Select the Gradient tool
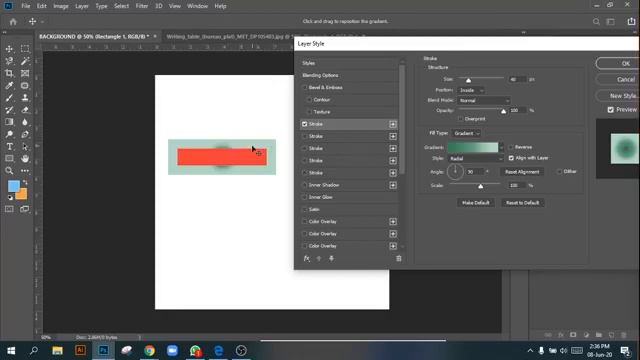 point(9,122)
